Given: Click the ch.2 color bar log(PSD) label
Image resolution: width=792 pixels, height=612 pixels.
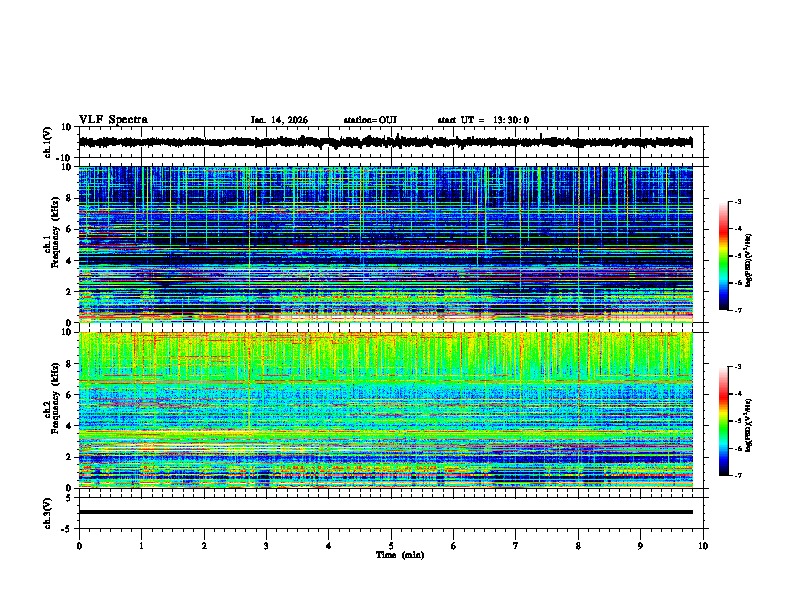Looking at the screenshot, I should click(748, 424).
